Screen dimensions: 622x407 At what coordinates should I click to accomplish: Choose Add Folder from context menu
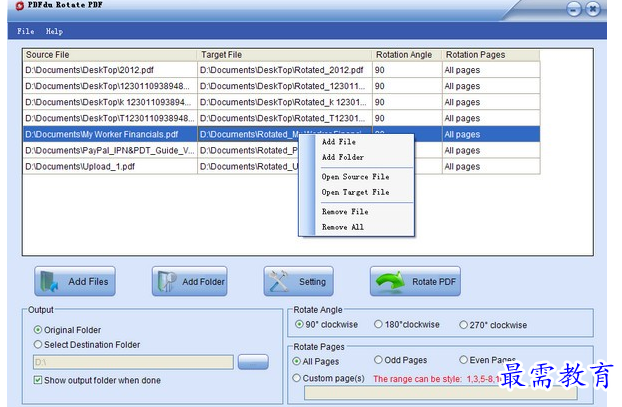pyautogui.click(x=343, y=157)
